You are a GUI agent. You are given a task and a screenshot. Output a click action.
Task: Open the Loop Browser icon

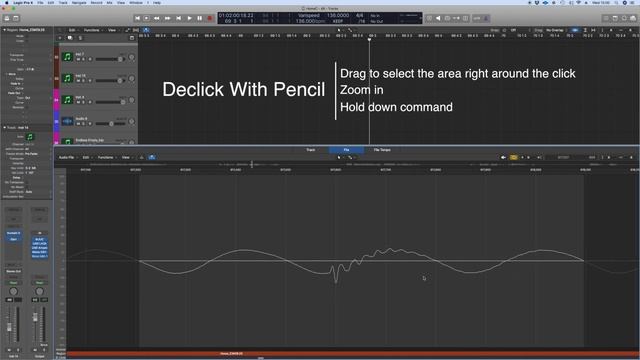(x=624, y=18)
